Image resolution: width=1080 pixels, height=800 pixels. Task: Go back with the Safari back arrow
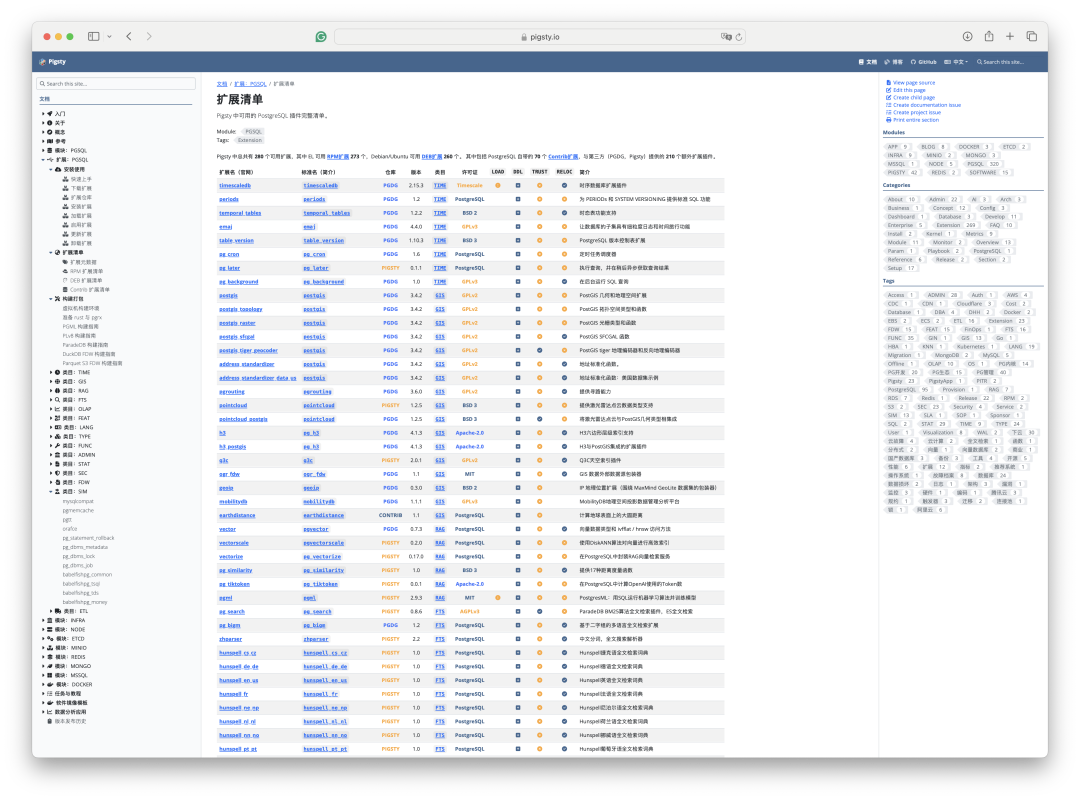pos(129,37)
